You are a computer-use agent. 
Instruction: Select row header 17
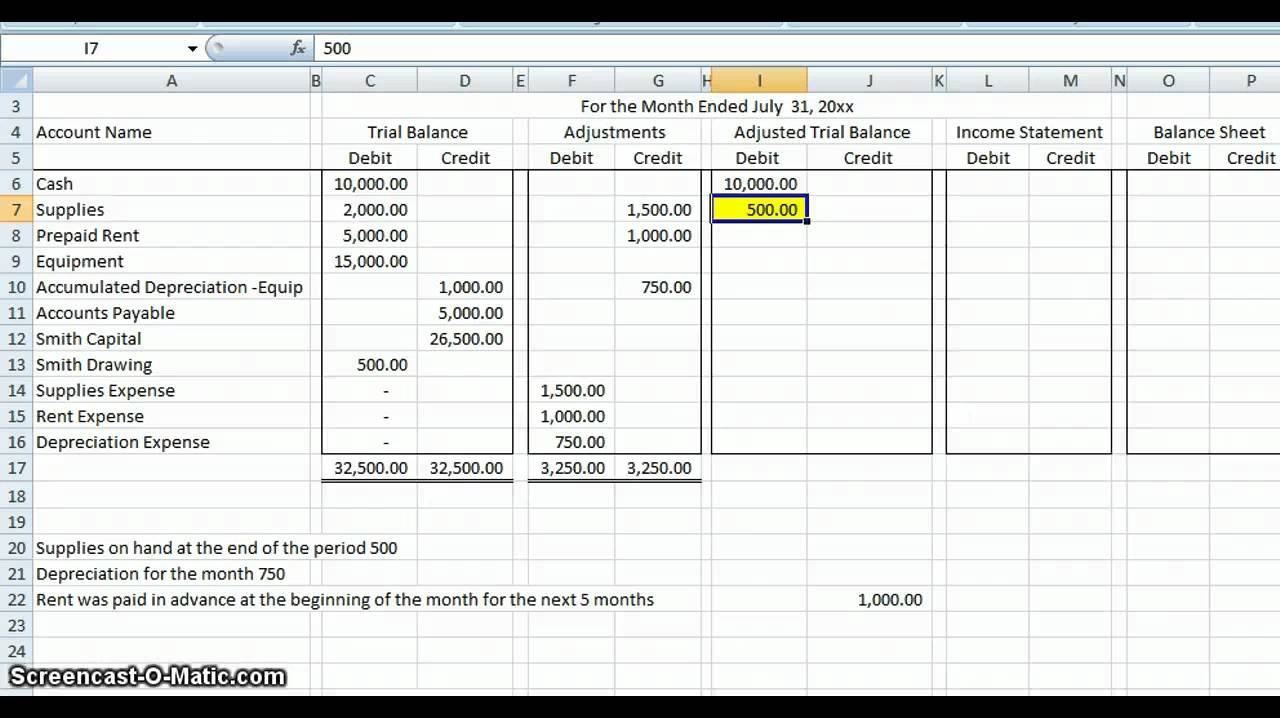16,467
